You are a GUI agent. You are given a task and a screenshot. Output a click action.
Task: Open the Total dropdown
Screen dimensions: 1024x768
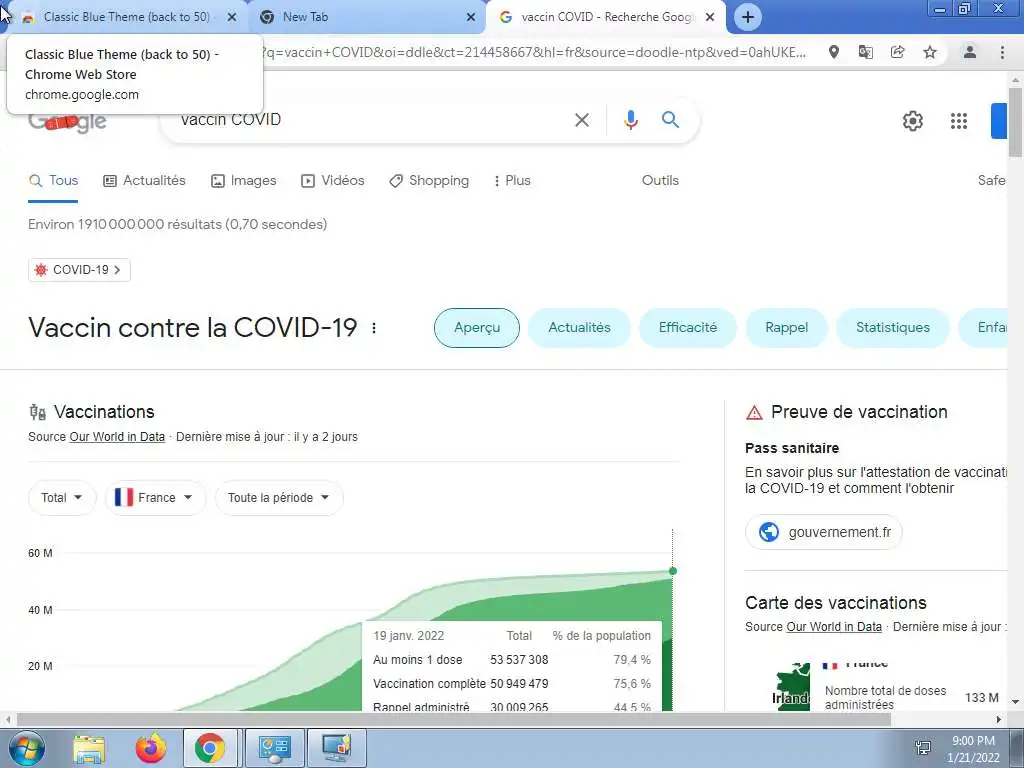pyautogui.click(x=62, y=498)
